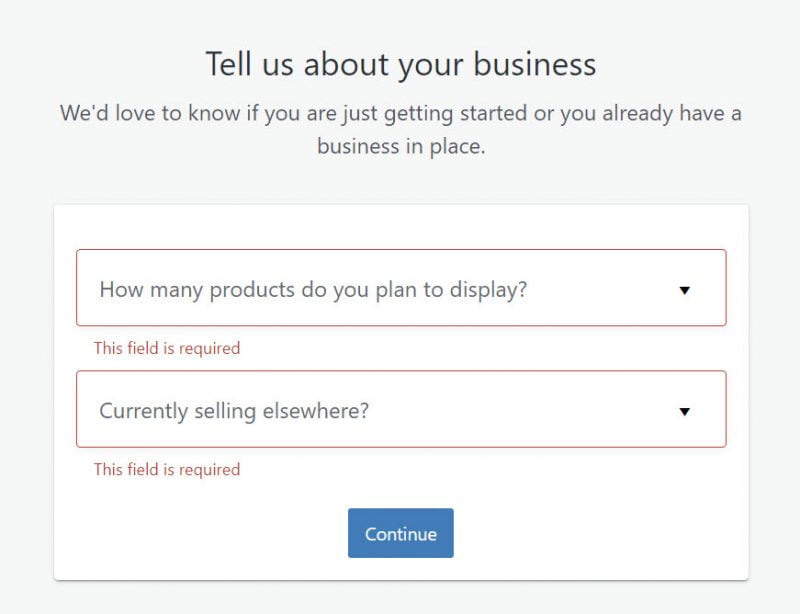Image resolution: width=800 pixels, height=614 pixels.
Task: Click first 'This field is required' error
Action: [167, 348]
